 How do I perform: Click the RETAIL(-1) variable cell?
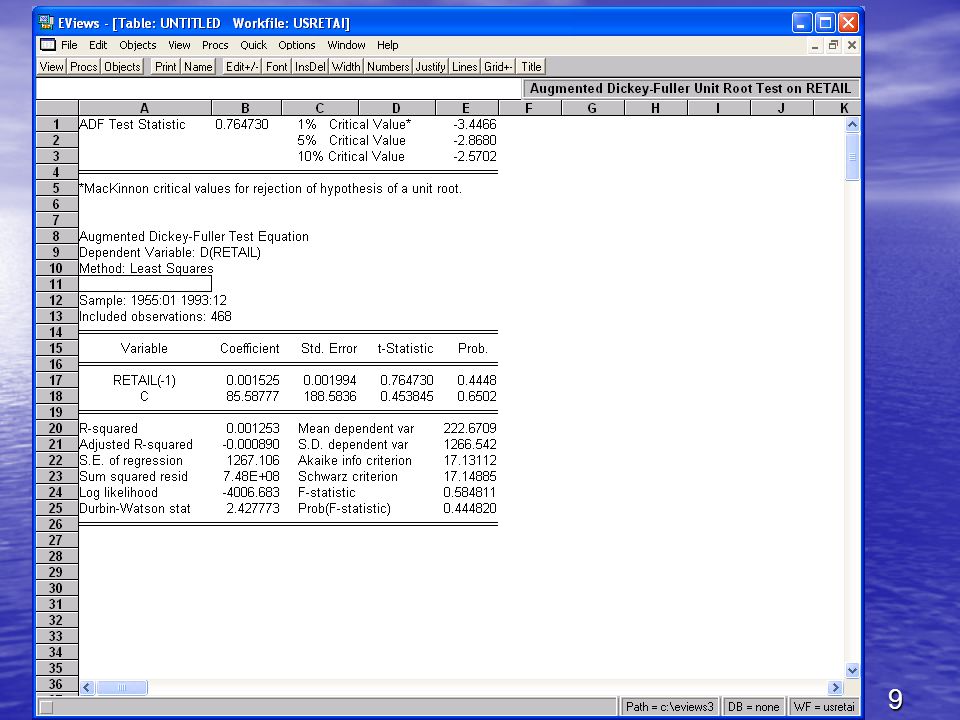click(144, 380)
